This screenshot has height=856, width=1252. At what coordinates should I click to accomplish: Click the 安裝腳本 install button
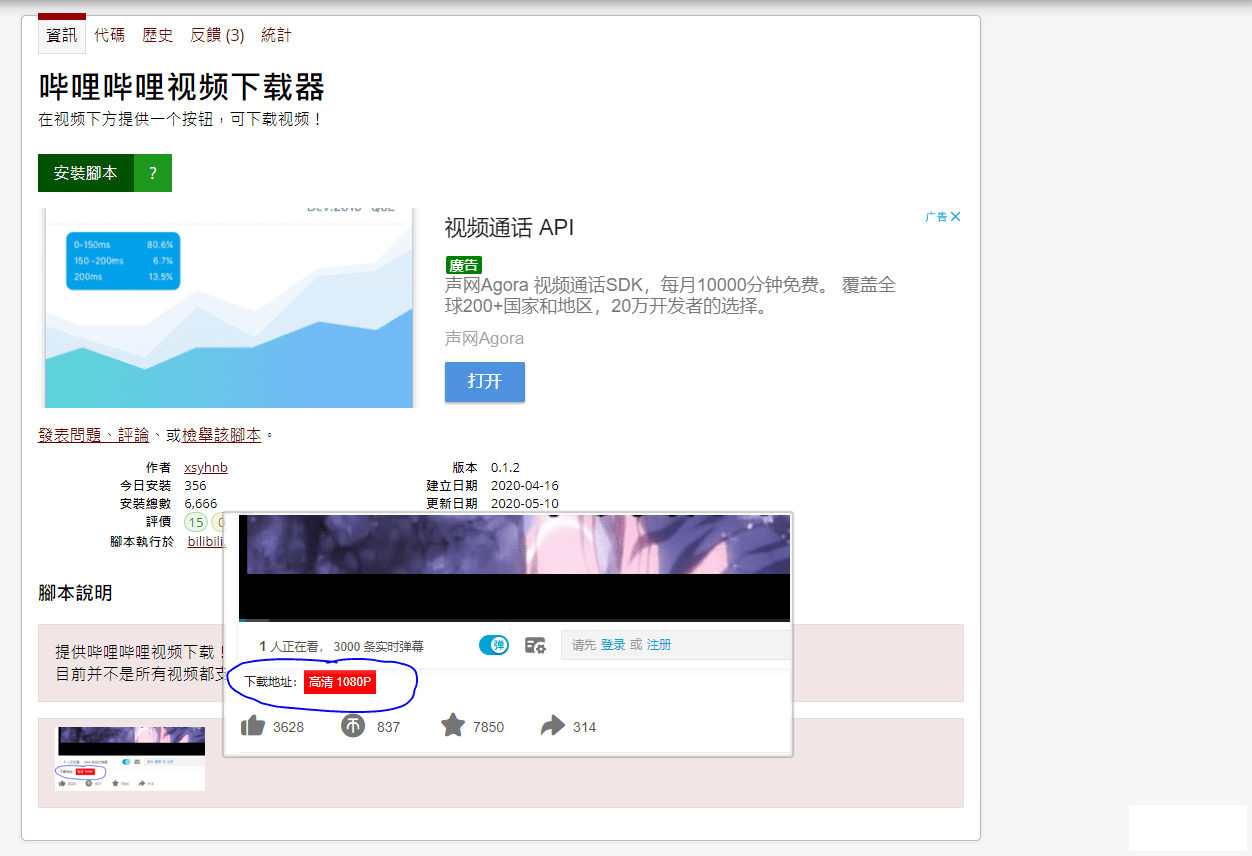tap(86, 173)
